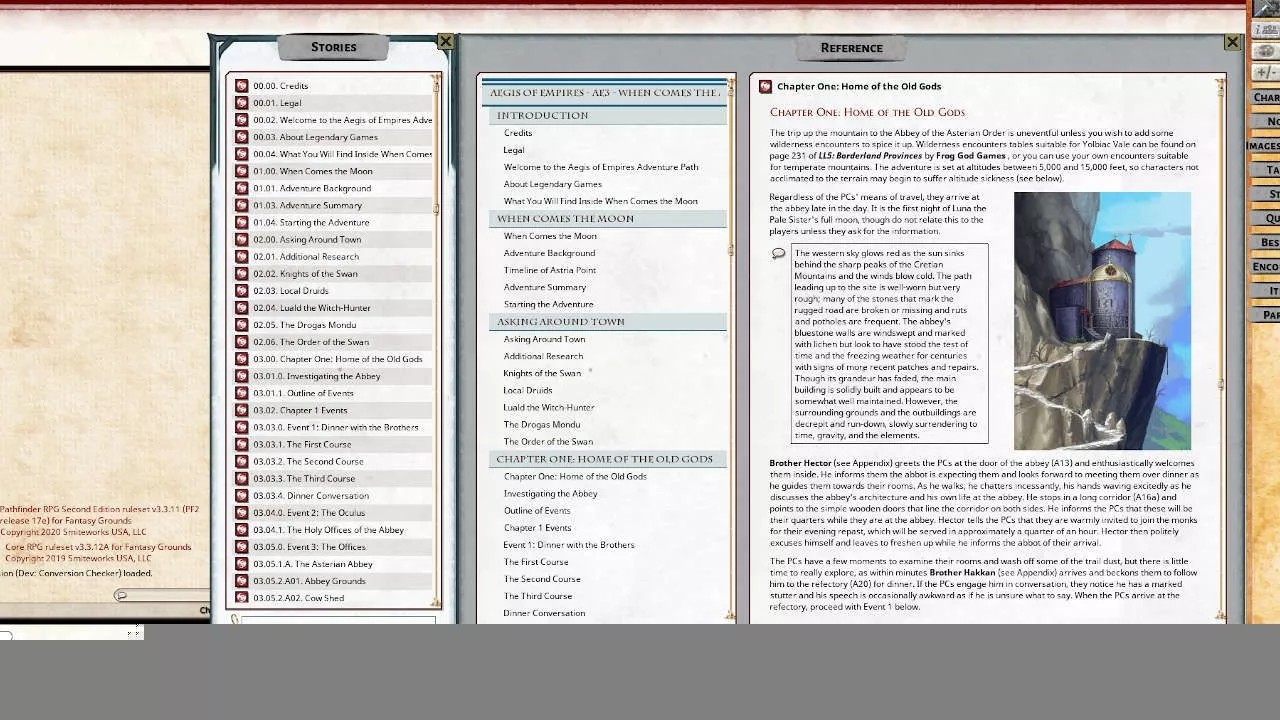Screen dimensions: 1280x720
Task: Open Welcome to the Aegis of Empires index link
Action: (x=601, y=167)
